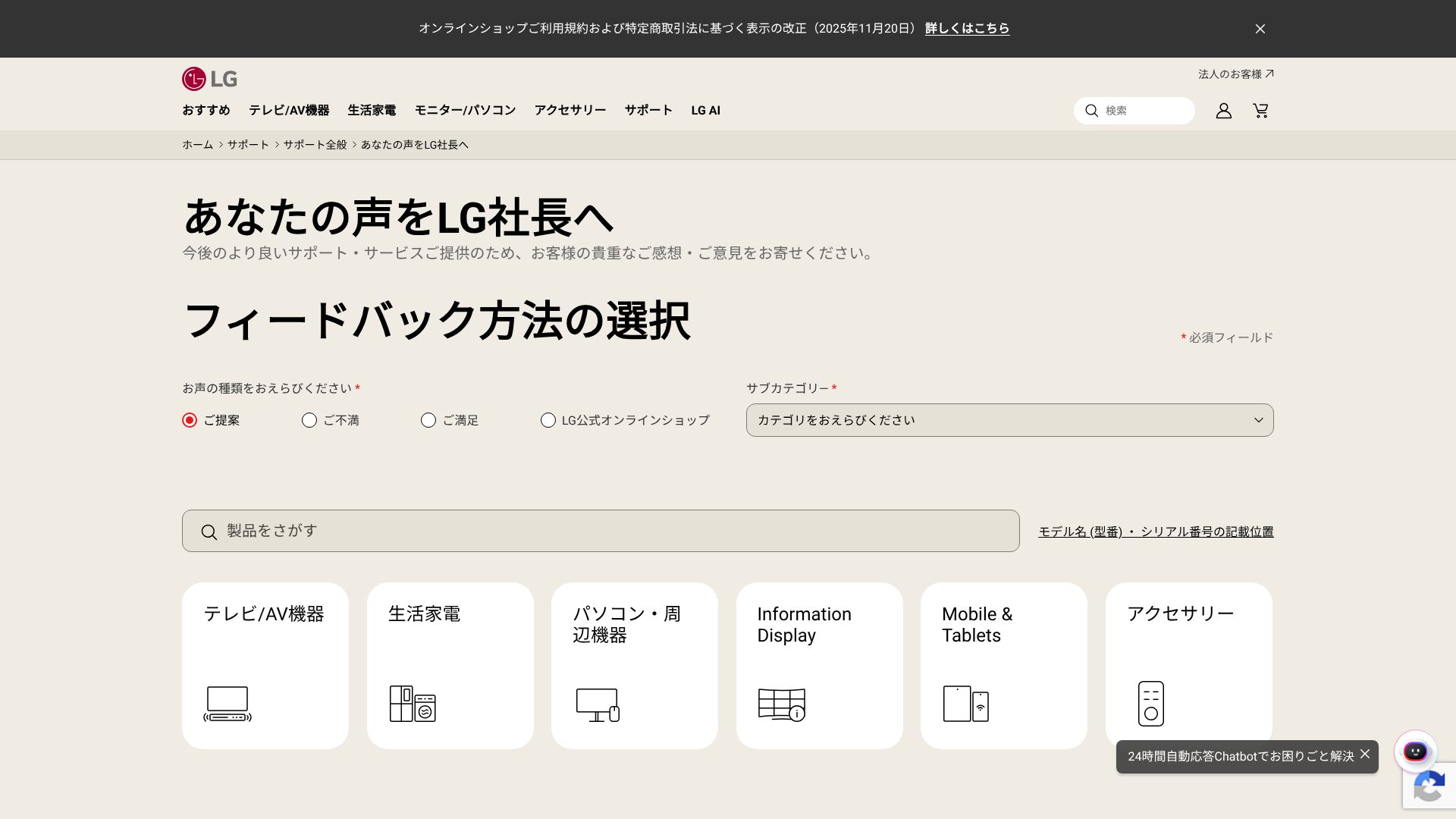Viewport: 1456px width, 819px height.
Task: Open the アクセサリー navigation menu
Action: [x=570, y=111]
